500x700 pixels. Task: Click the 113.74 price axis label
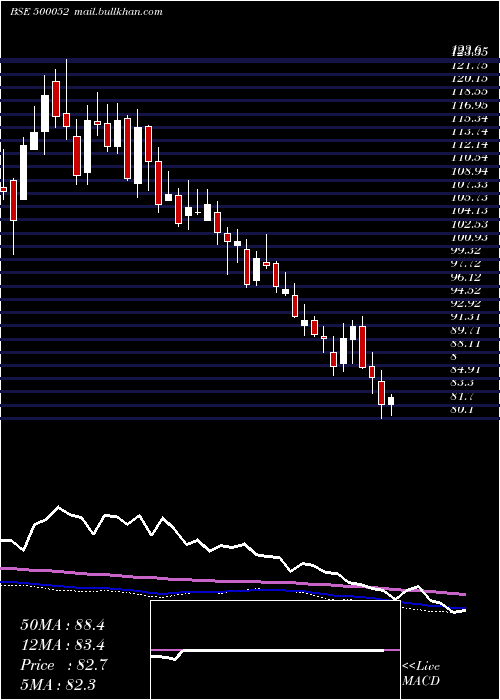tap(468, 132)
